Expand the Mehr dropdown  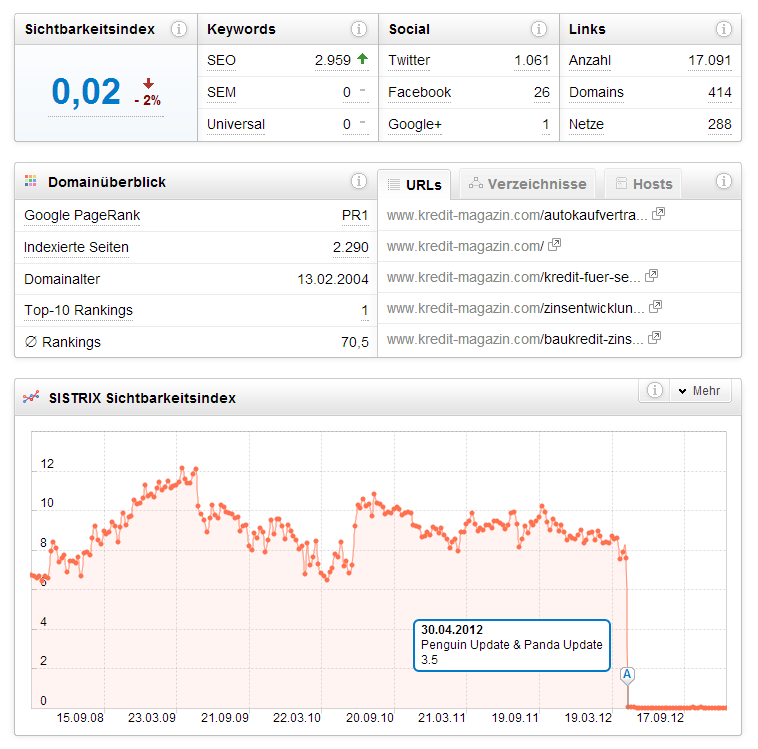[x=701, y=391]
